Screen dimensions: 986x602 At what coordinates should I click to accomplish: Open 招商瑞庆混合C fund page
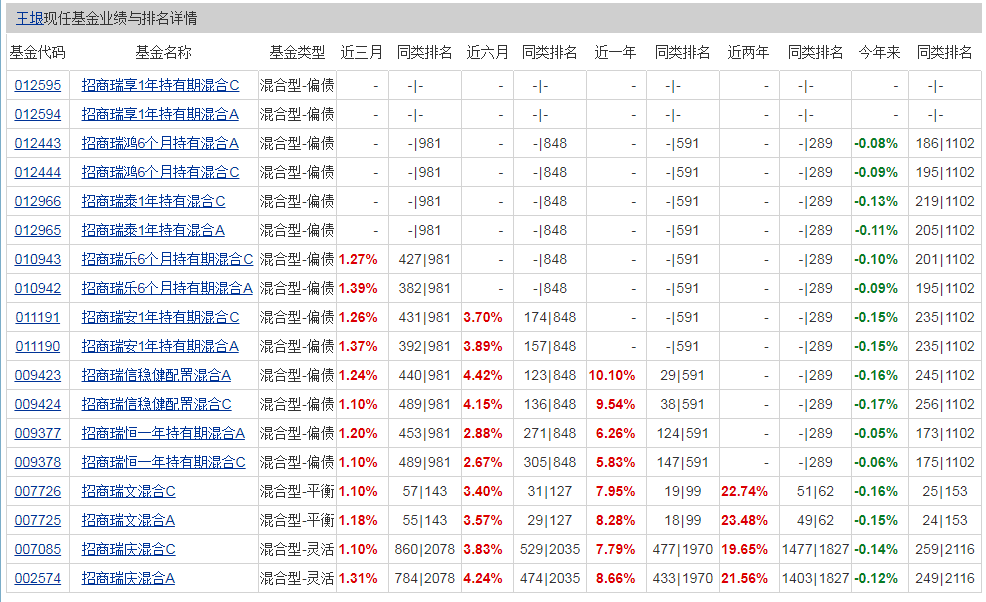click(128, 550)
